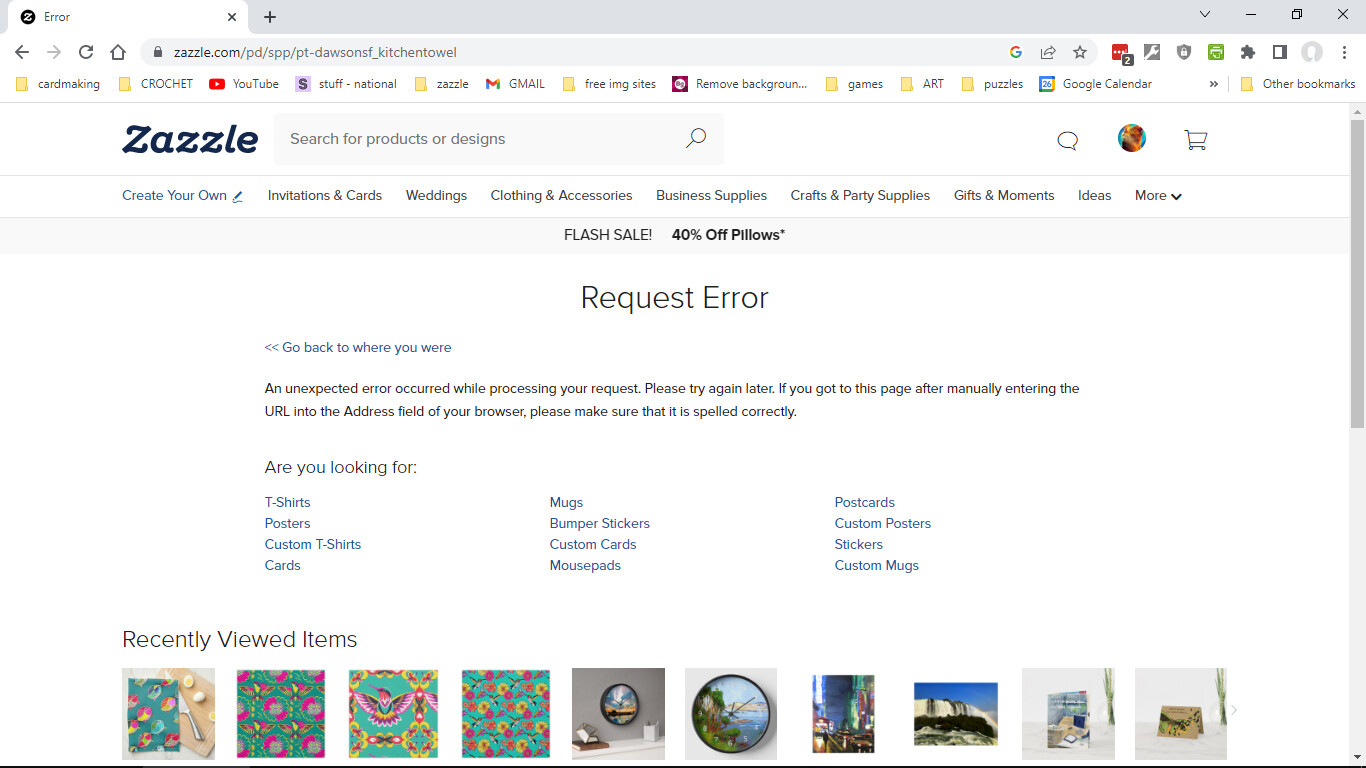Close the Error tab

(x=232, y=17)
